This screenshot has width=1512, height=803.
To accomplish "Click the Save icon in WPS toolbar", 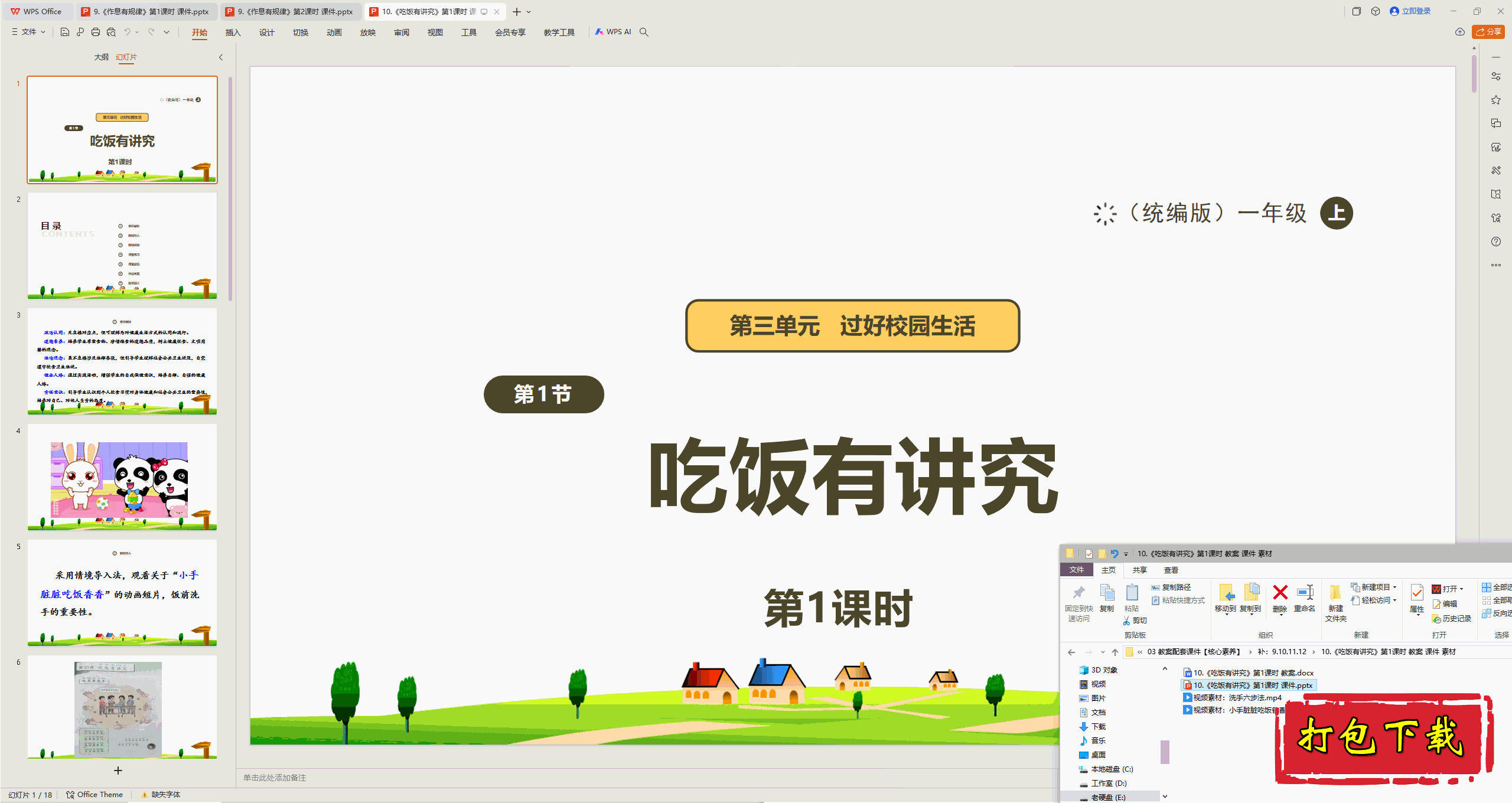I will click(65, 32).
